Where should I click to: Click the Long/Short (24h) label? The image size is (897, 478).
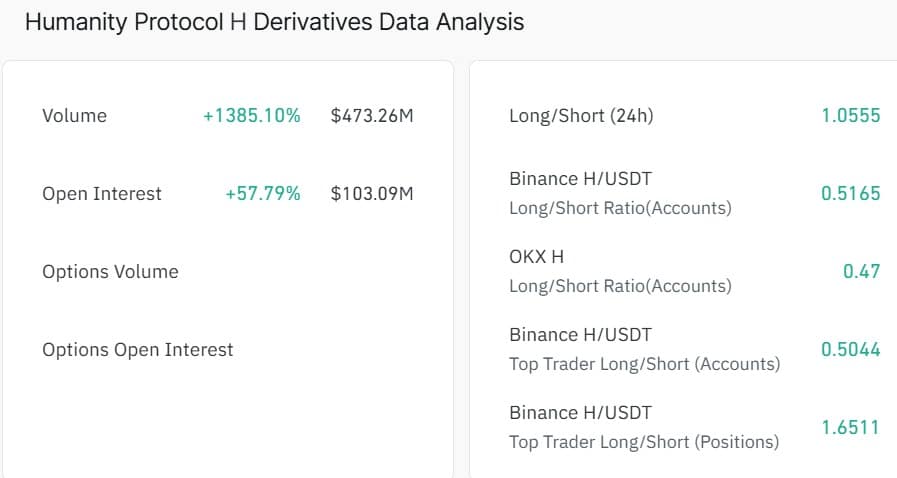[x=581, y=116]
